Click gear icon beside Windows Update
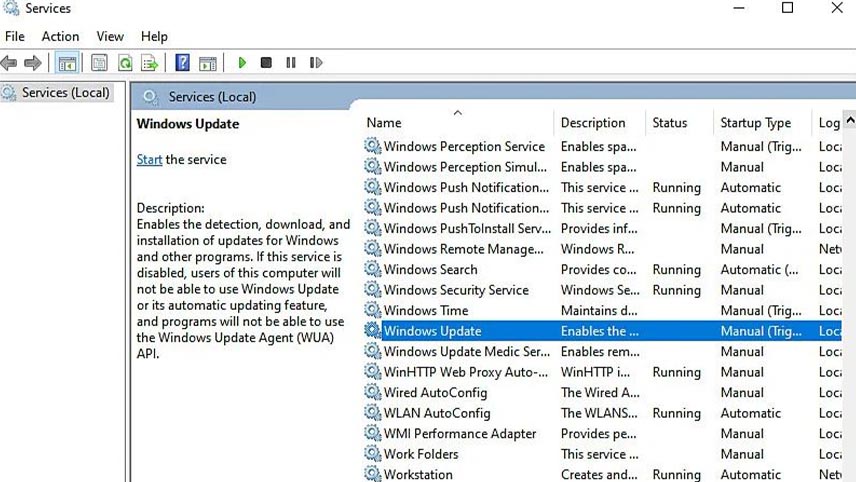 372,331
